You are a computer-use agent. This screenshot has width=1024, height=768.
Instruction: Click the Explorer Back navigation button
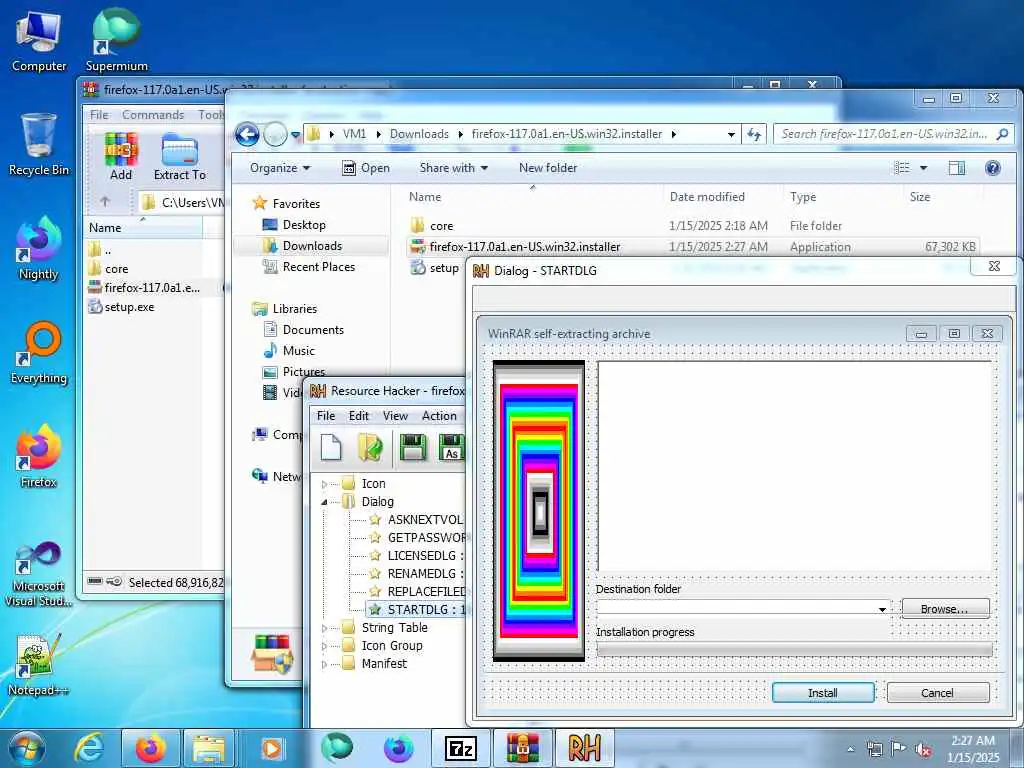[x=247, y=135]
